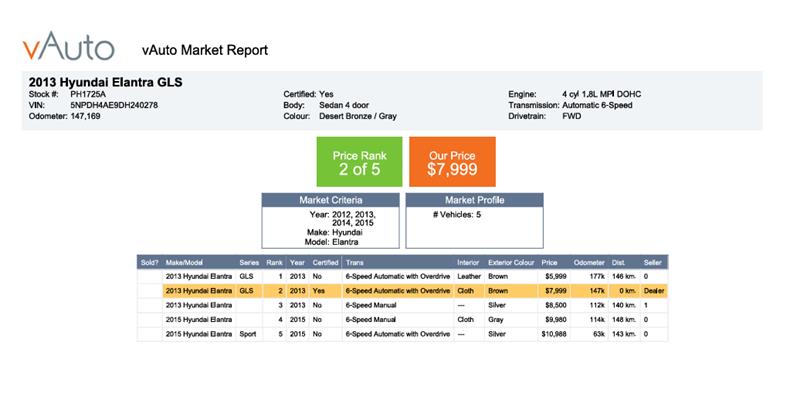Click distance 140 km. cell

coord(624,305)
